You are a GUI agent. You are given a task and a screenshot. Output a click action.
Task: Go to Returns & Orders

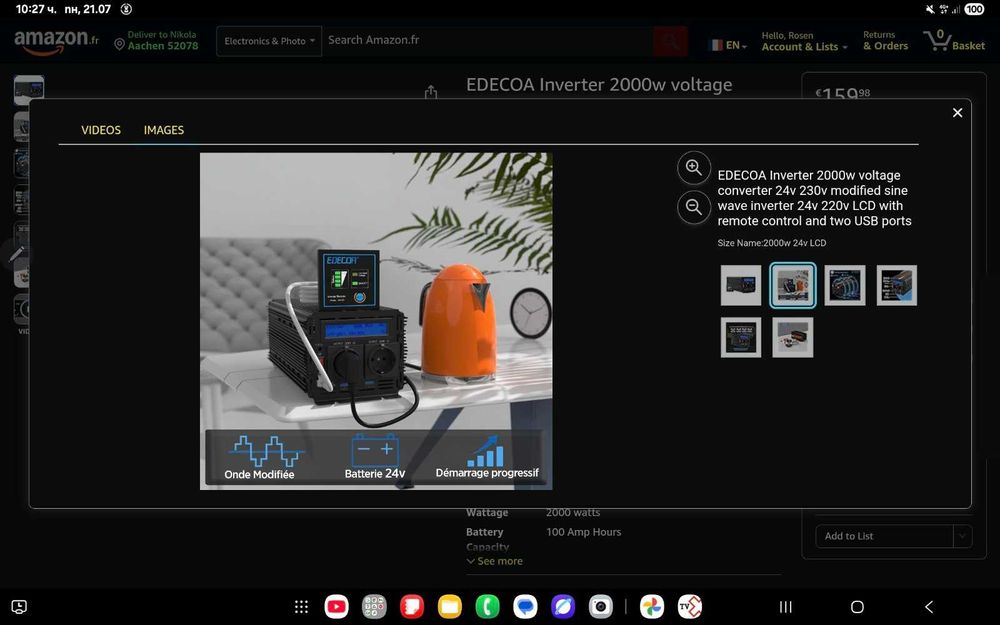[x=885, y=41]
